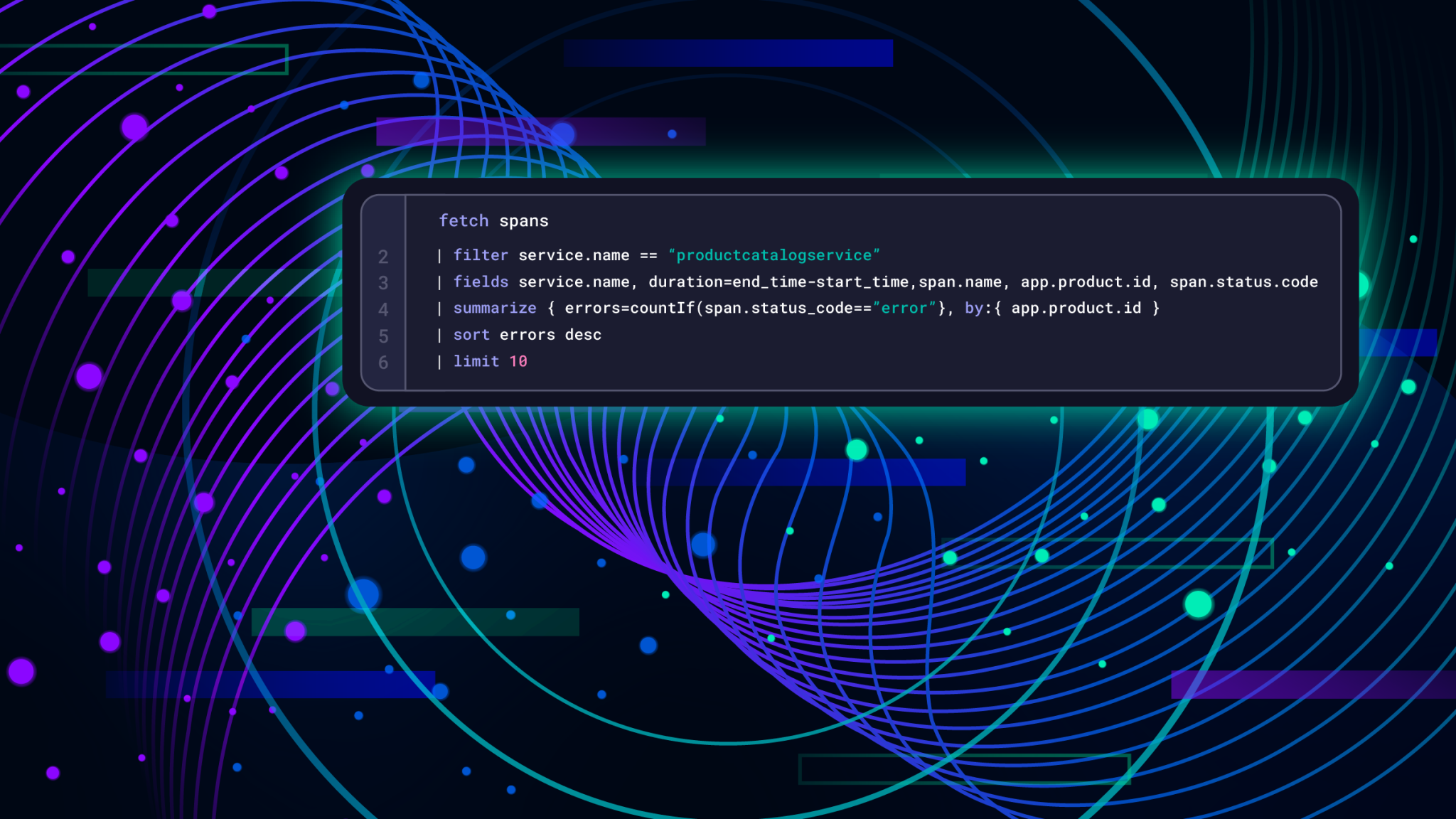This screenshot has width=1456, height=819.
Task: Click the sort errors desc command
Action: pyautogui.click(x=526, y=334)
